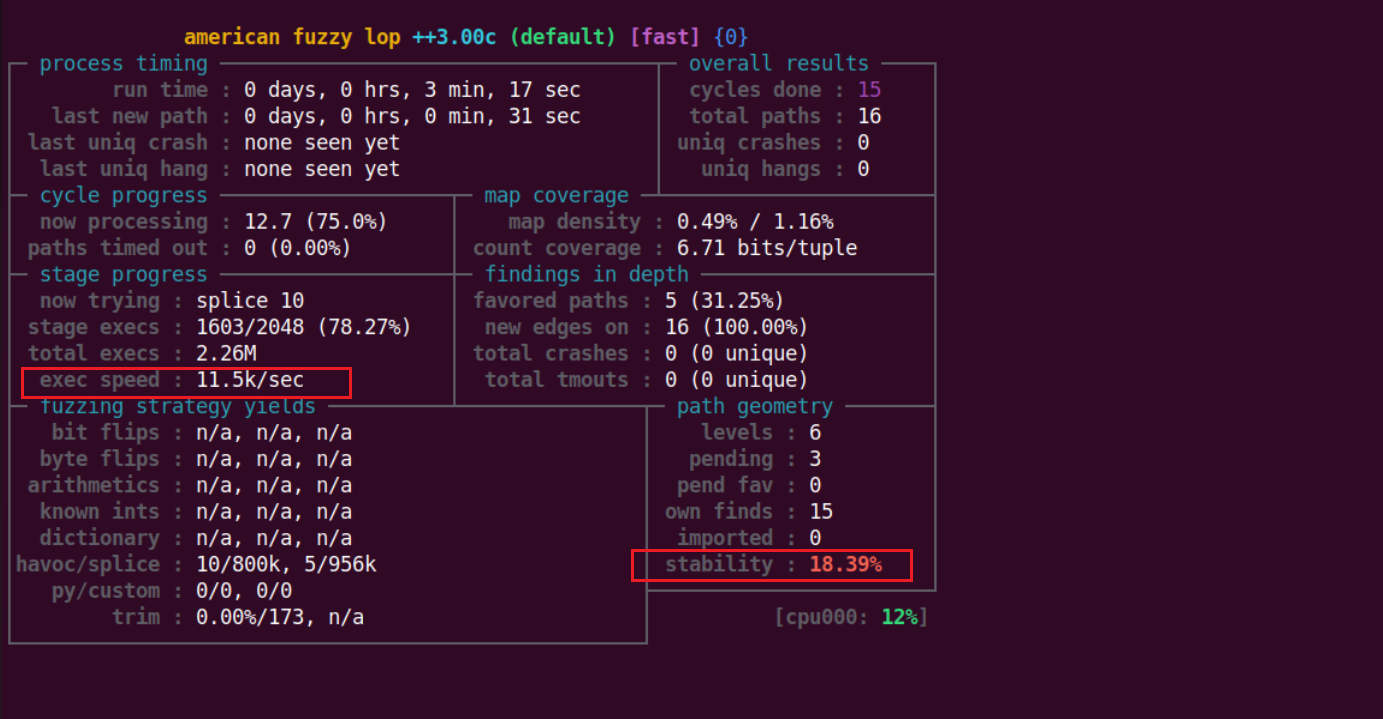Click the [fast] power schedule label
Viewport: 1383px width, 719px height.
666,37
